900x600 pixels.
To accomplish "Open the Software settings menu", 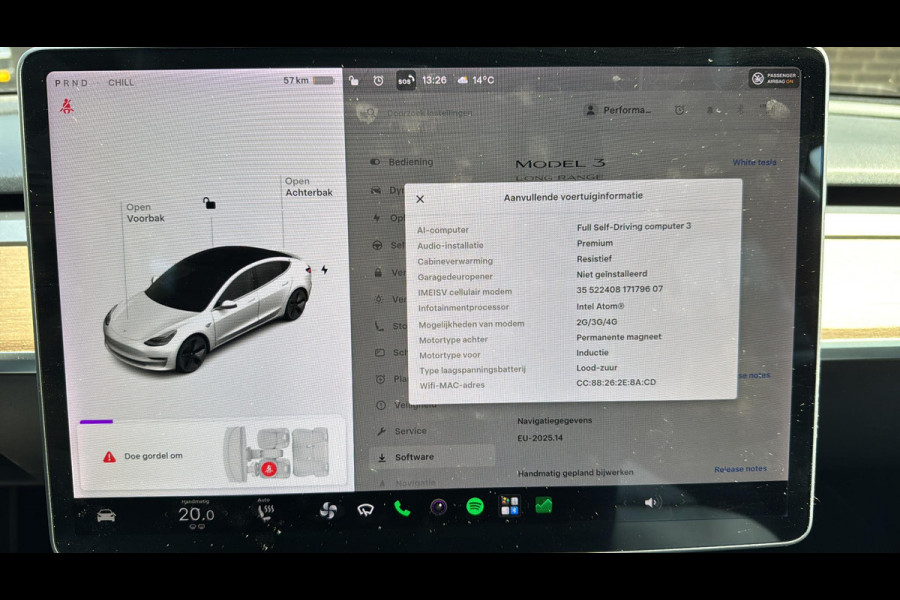I will tap(432, 457).
